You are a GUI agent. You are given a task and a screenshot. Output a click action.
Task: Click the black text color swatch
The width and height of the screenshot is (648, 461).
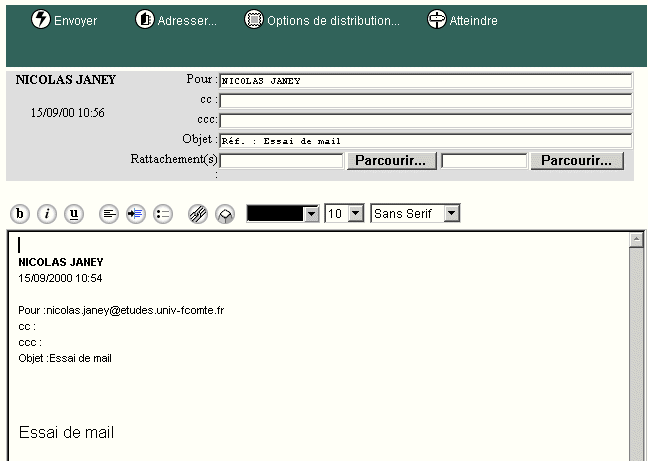click(274, 214)
